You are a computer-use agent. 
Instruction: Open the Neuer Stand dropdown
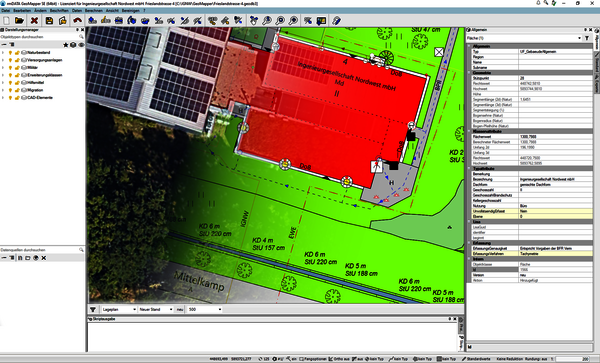tap(155, 309)
